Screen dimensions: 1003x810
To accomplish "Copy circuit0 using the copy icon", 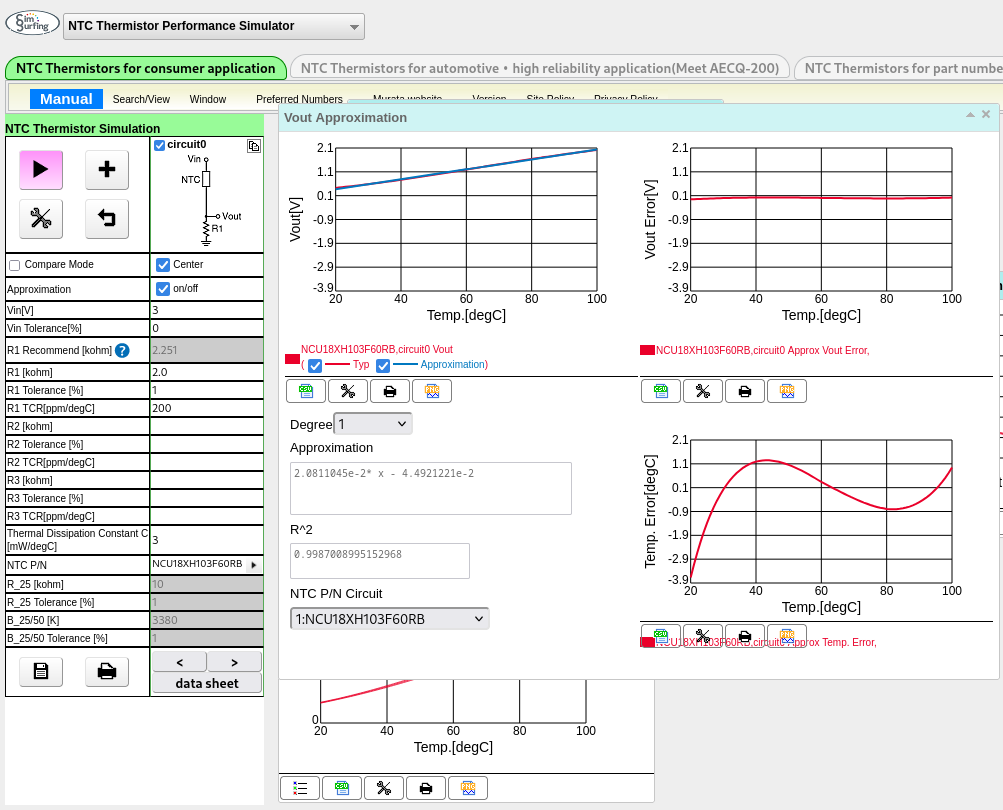I will (x=254, y=146).
